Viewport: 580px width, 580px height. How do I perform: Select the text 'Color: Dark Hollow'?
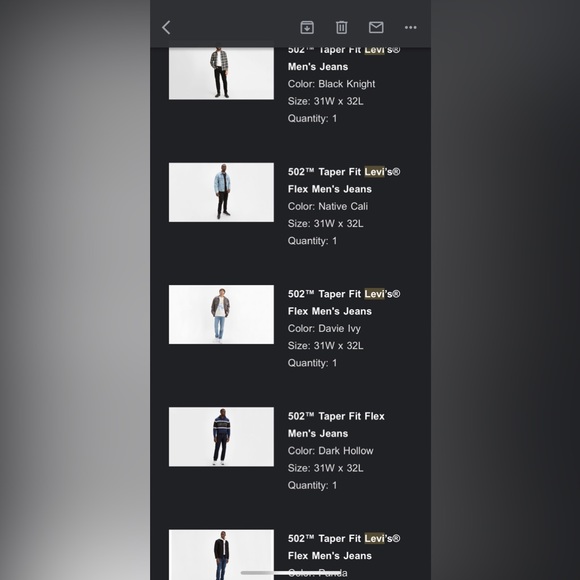click(331, 451)
